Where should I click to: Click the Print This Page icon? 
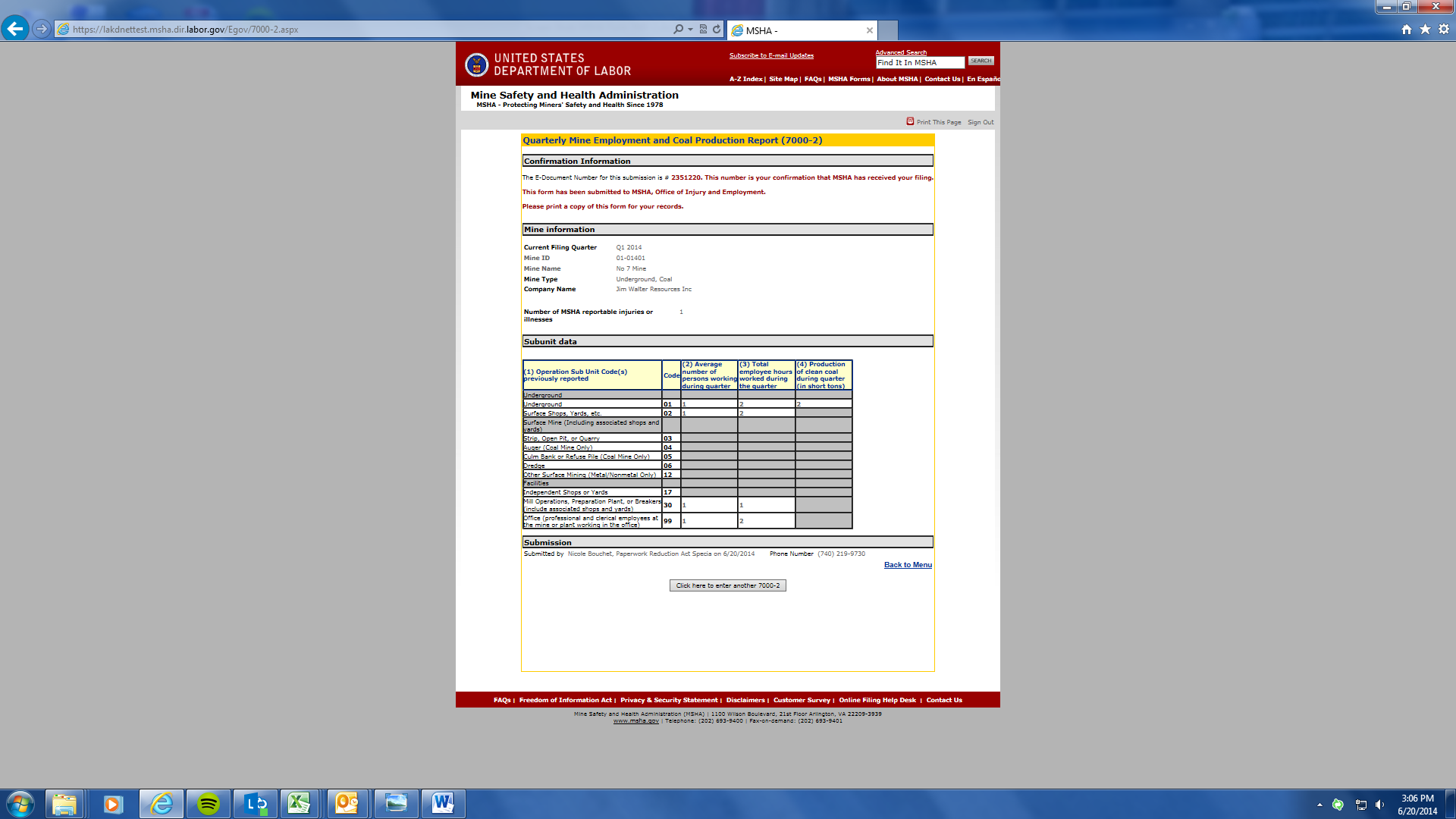(910, 121)
